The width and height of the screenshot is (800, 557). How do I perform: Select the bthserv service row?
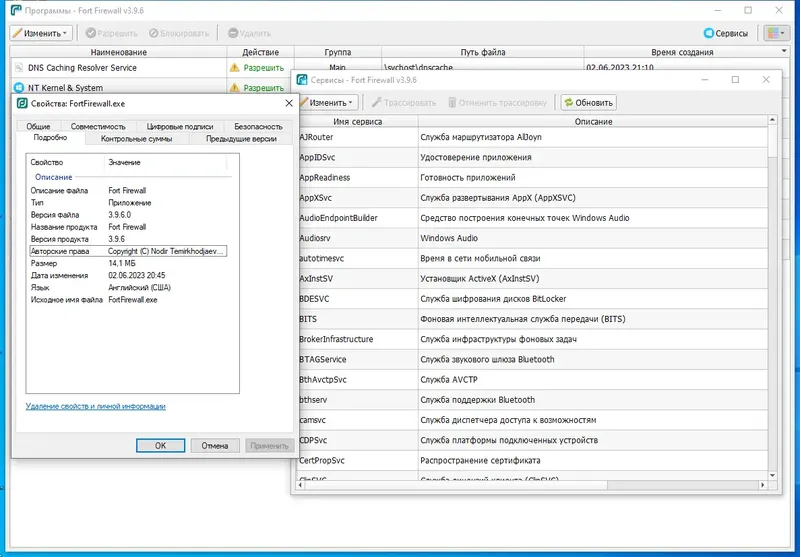pyautogui.click(x=532, y=400)
